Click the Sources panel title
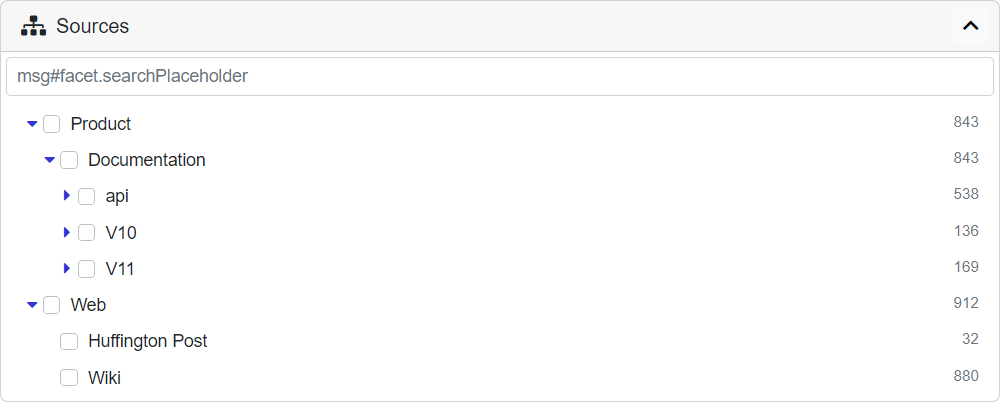The image size is (1000, 402). coord(92,26)
